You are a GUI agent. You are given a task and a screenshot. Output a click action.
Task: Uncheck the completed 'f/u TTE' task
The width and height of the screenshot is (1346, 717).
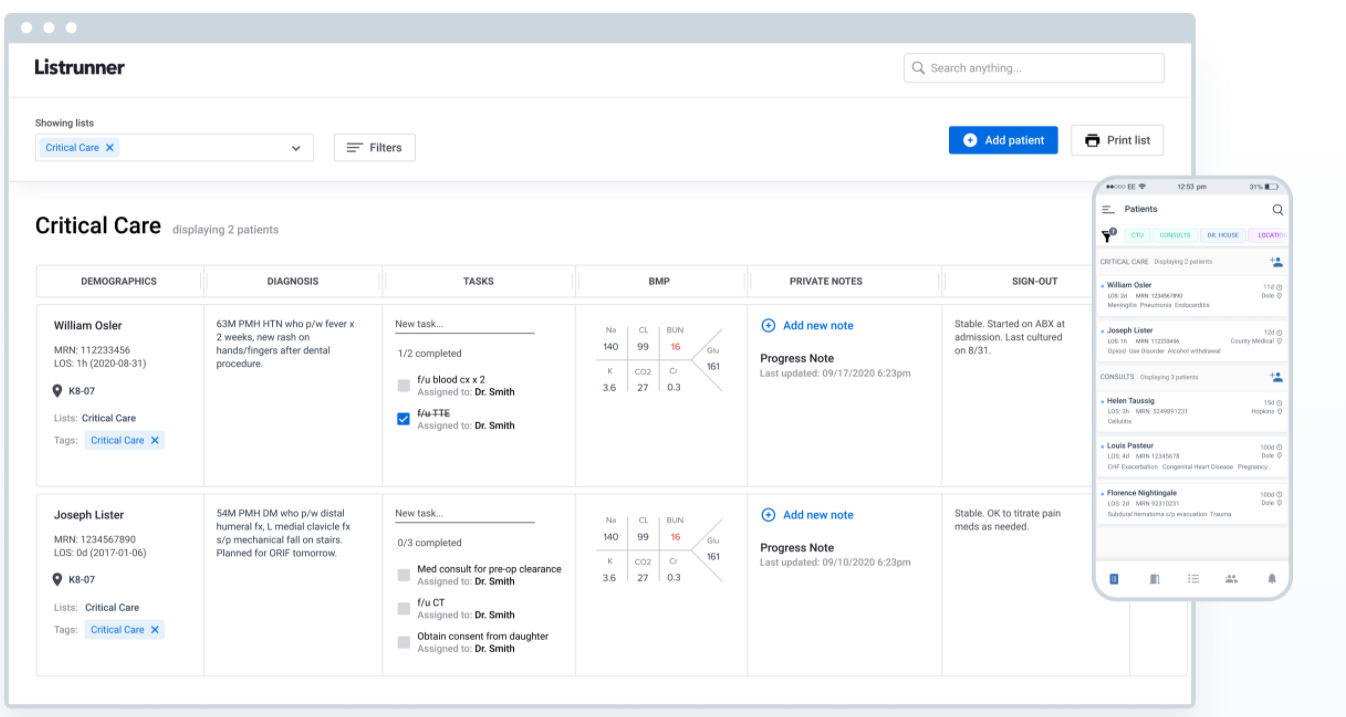(x=404, y=420)
